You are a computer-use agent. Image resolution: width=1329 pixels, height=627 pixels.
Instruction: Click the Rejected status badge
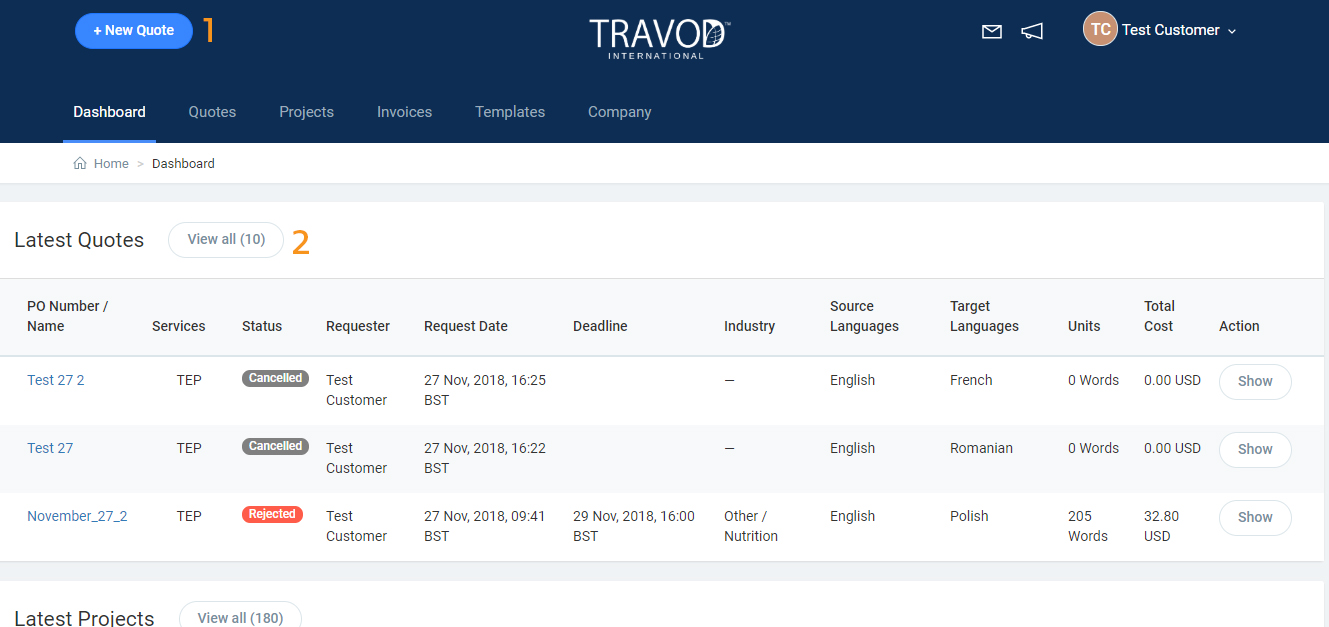click(272, 514)
